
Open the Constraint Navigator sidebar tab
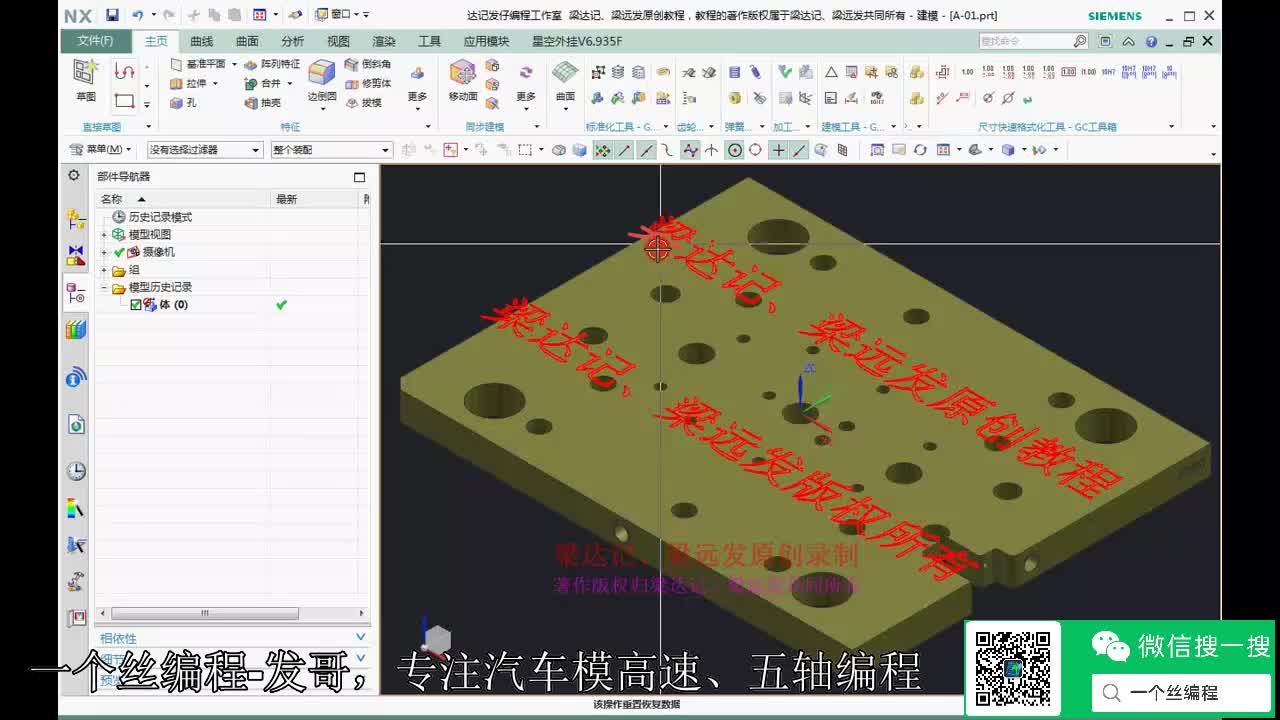[76, 255]
